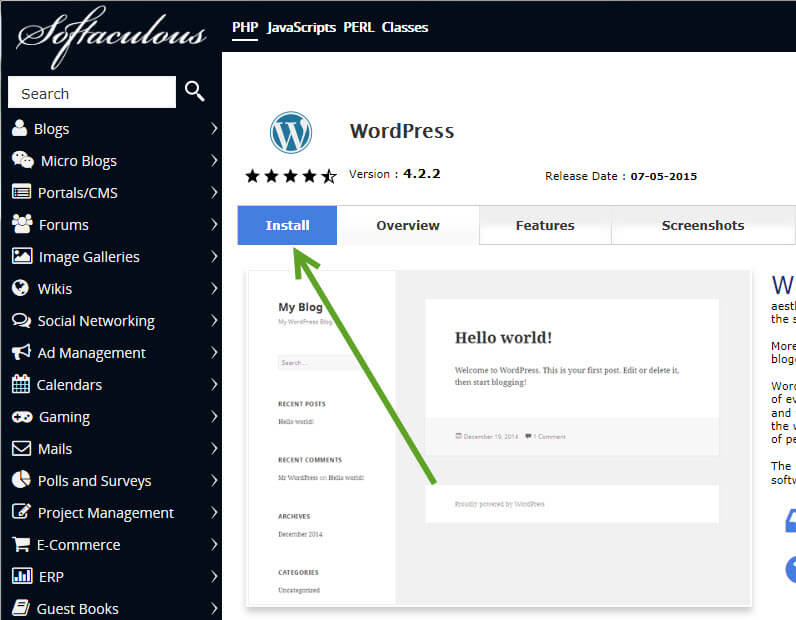The image size is (796, 620).
Task: Expand the Micro Blogs category chevron
Action: (214, 160)
